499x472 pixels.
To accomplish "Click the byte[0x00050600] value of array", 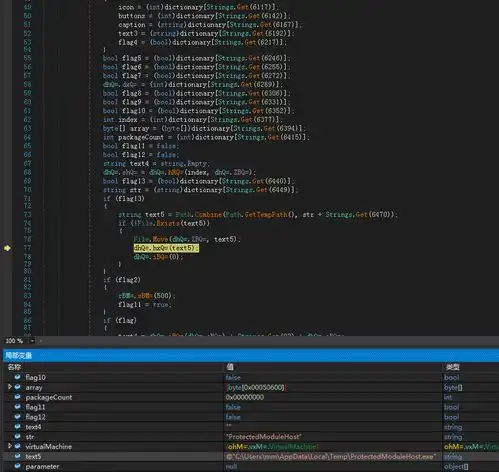I will tap(256, 387).
